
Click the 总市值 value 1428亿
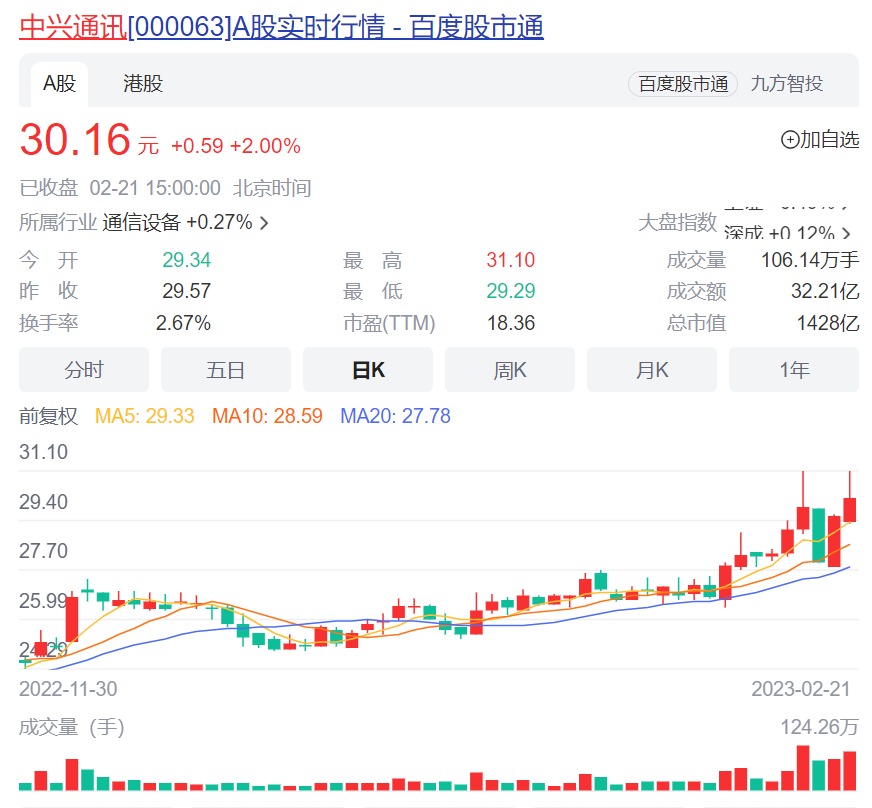(828, 323)
